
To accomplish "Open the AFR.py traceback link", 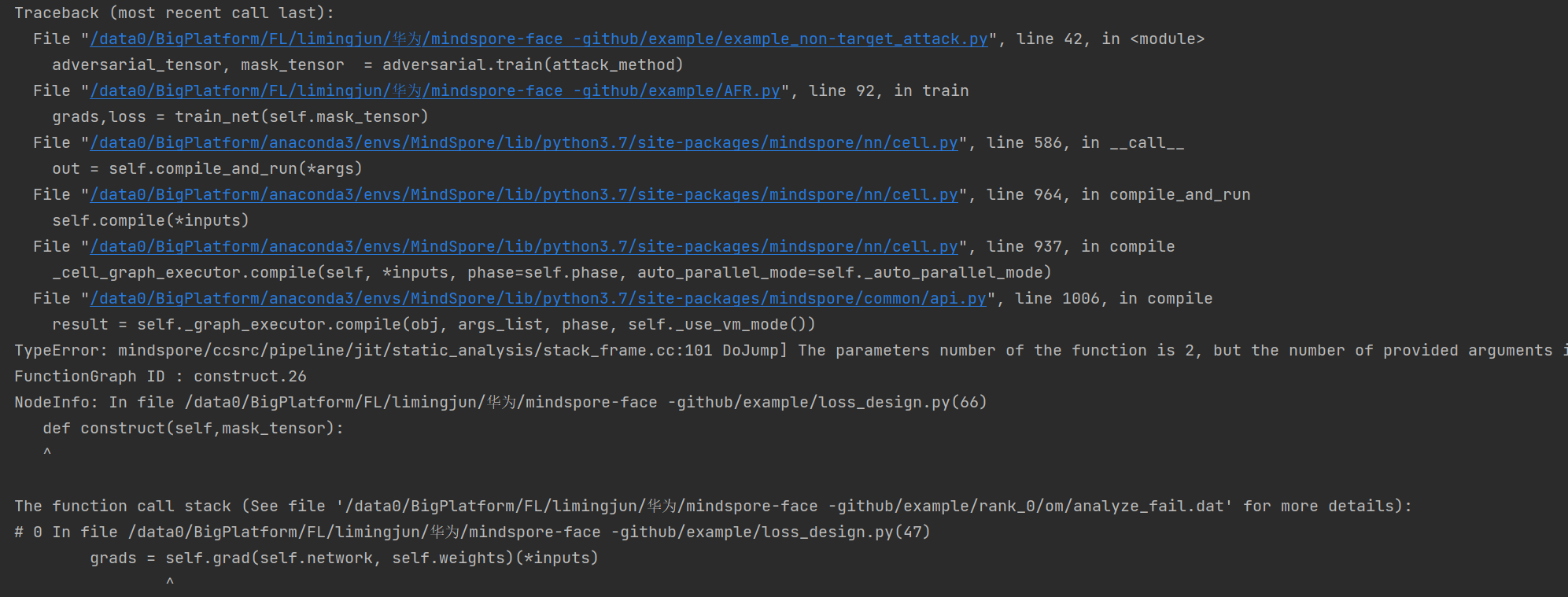I will (x=435, y=91).
